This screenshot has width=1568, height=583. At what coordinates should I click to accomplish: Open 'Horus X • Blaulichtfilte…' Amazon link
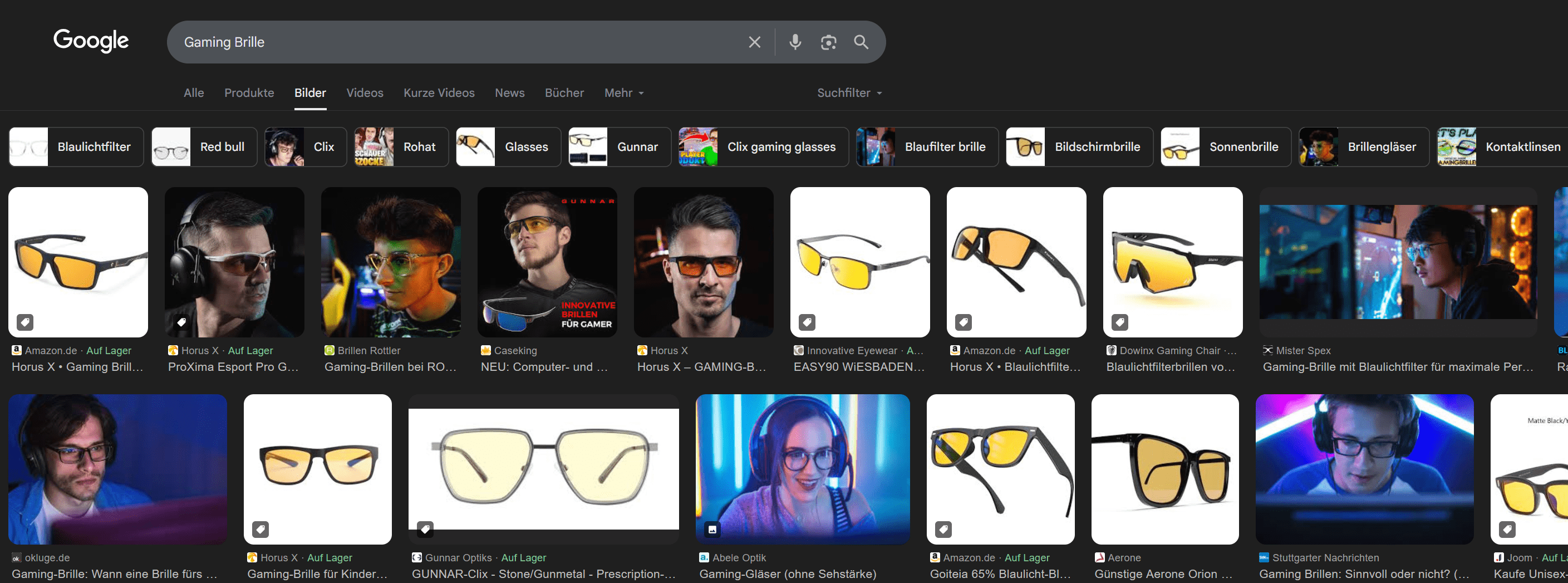coord(1015,367)
